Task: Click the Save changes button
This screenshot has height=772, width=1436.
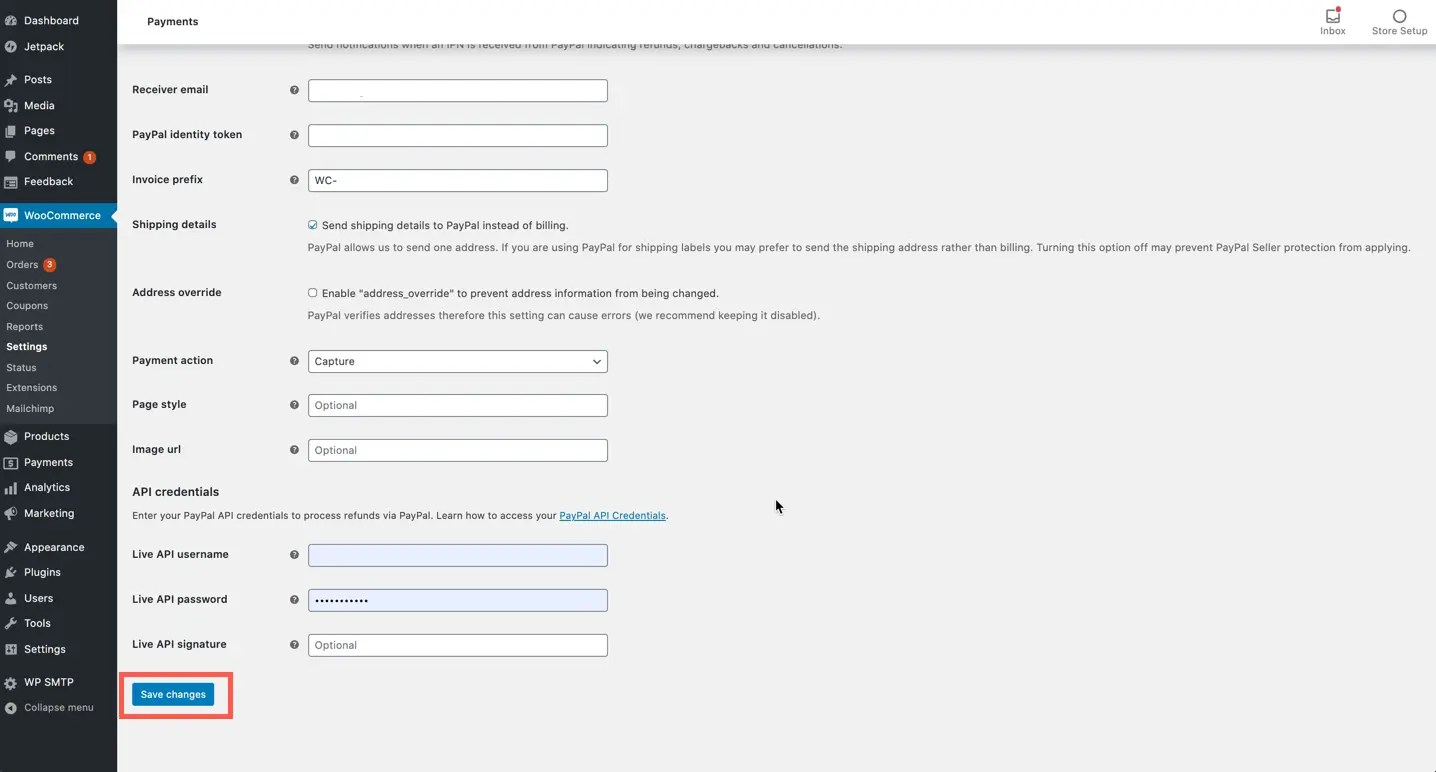Action: [173, 695]
